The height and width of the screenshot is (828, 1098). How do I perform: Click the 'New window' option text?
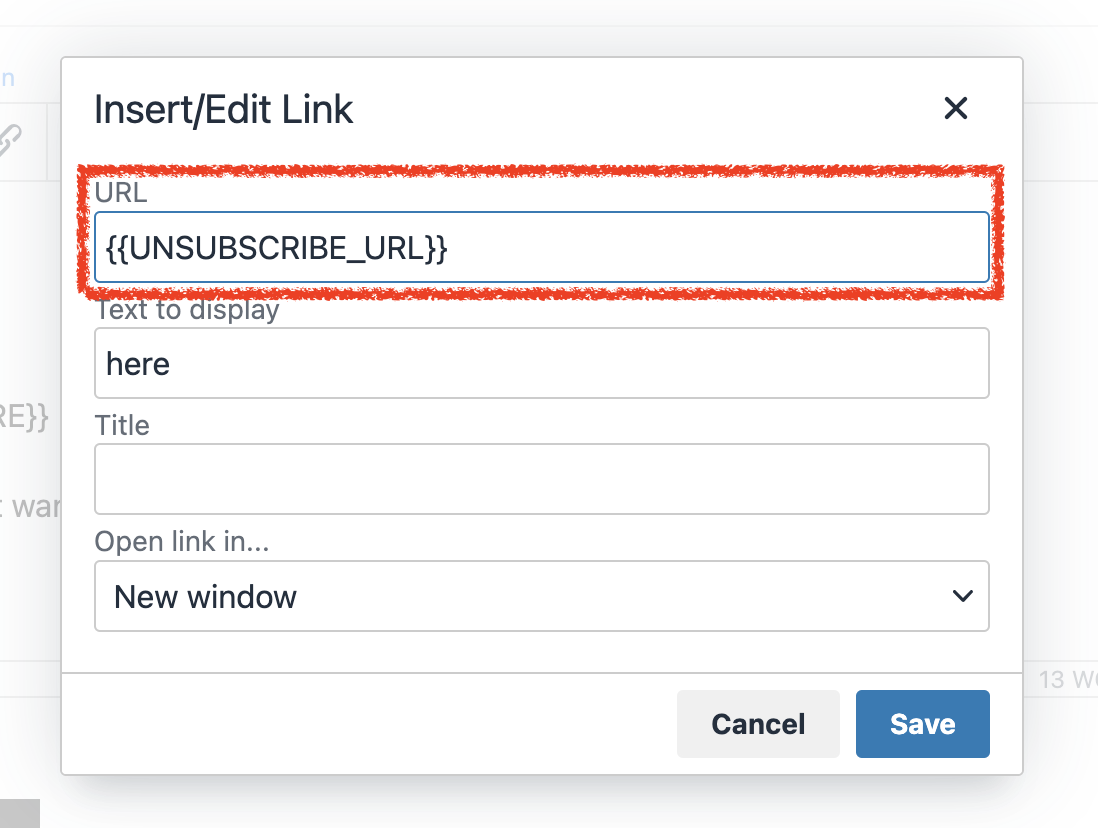(205, 597)
